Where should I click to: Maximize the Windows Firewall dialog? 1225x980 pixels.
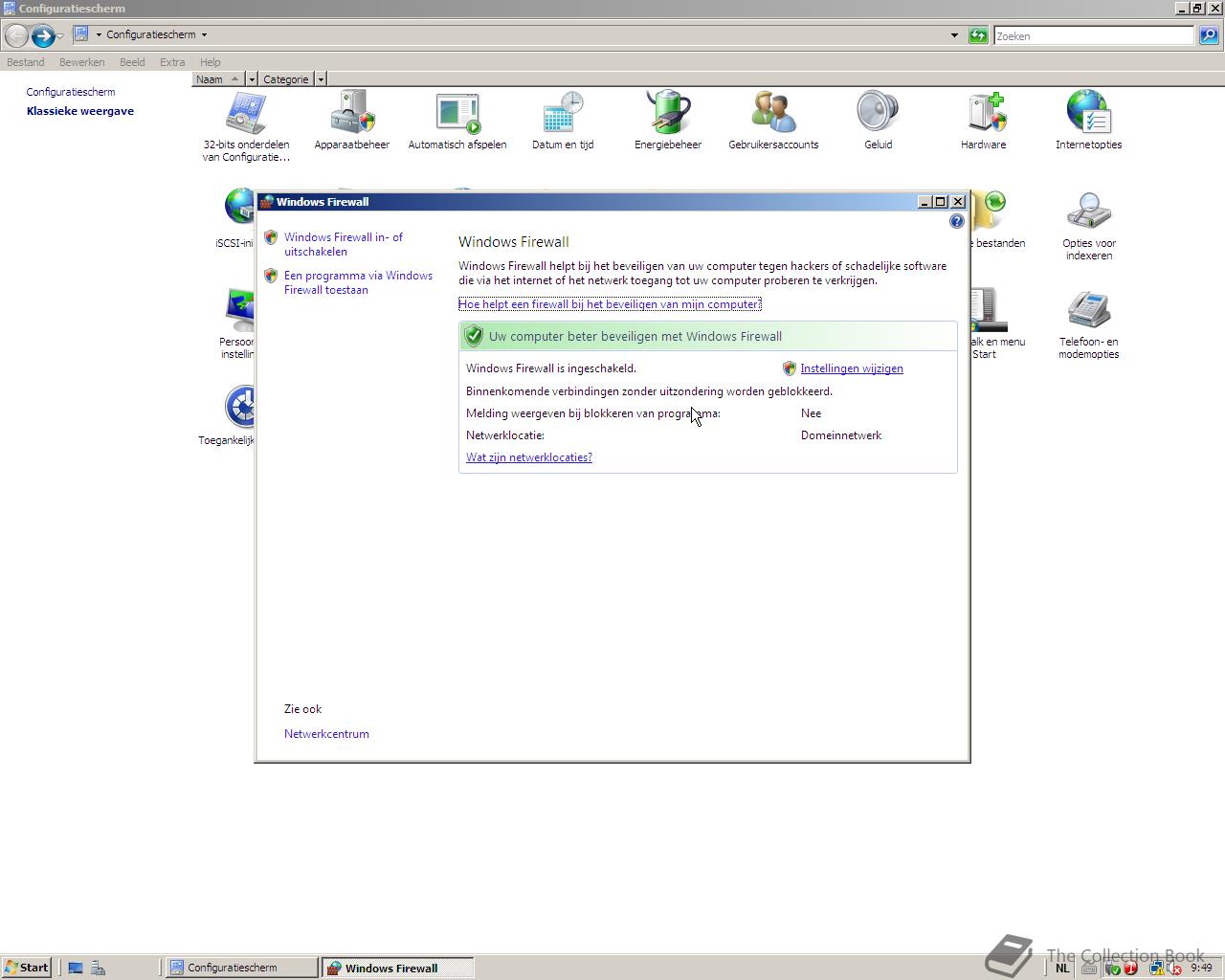(941, 202)
